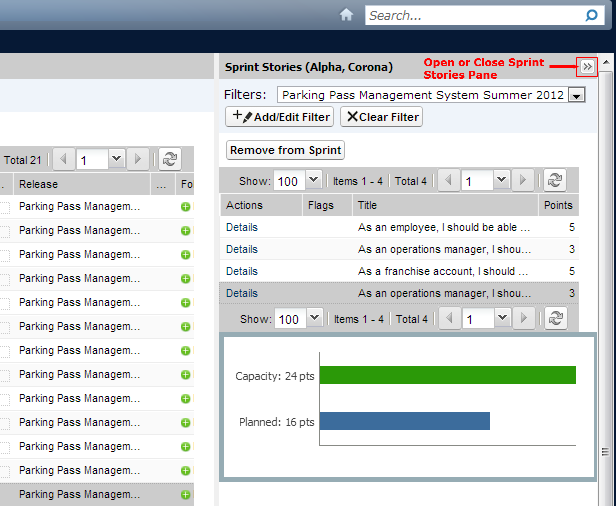Open the top Show 100 dropdown in Sprint Stories

[314, 180]
